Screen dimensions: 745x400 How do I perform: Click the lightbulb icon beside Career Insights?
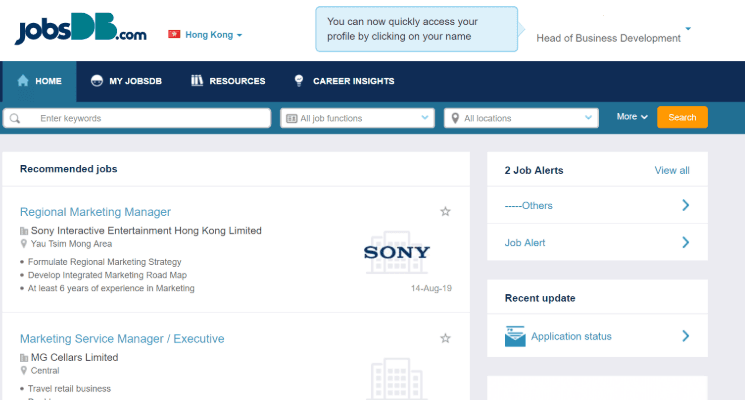click(x=298, y=81)
